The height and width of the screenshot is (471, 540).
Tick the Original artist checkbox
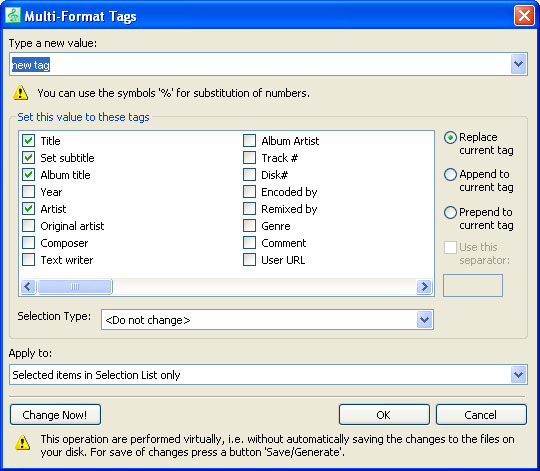pyautogui.click(x=29, y=226)
